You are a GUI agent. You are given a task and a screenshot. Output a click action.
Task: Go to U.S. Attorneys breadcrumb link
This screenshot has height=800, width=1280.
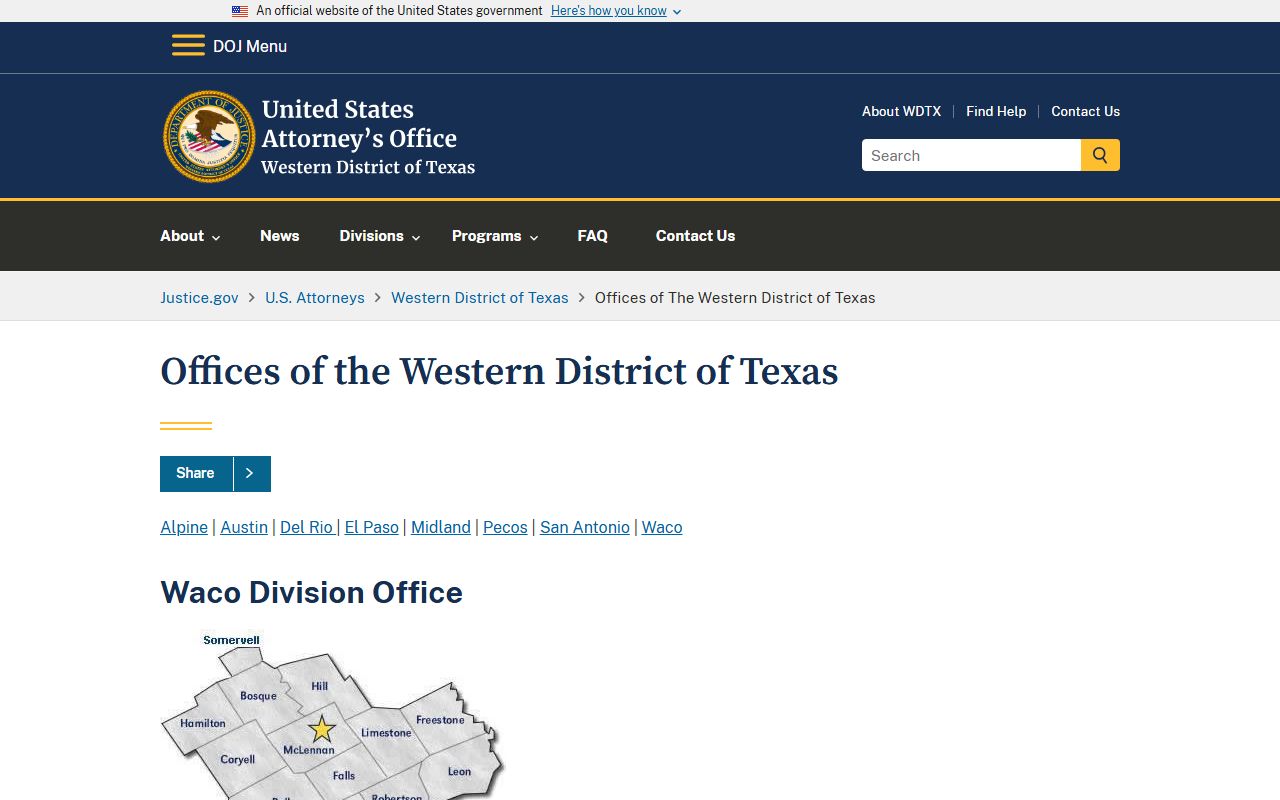click(315, 297)
